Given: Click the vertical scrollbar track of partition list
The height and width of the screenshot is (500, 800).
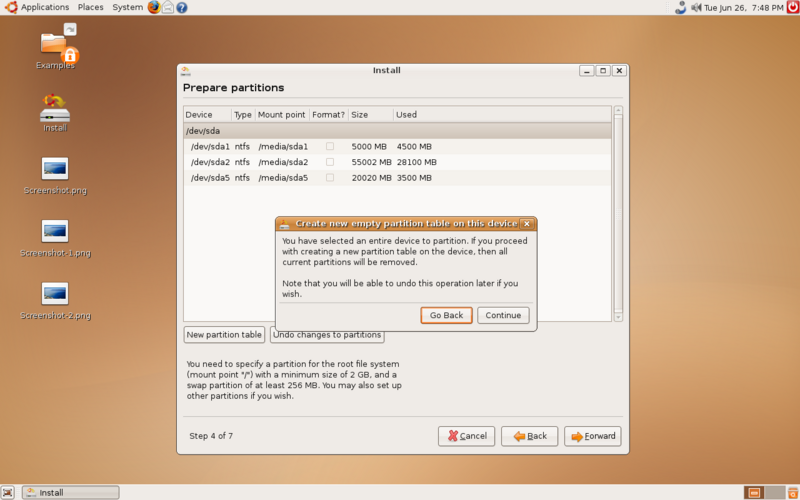Looking at the screenshot, I should [x=618, y=214].
